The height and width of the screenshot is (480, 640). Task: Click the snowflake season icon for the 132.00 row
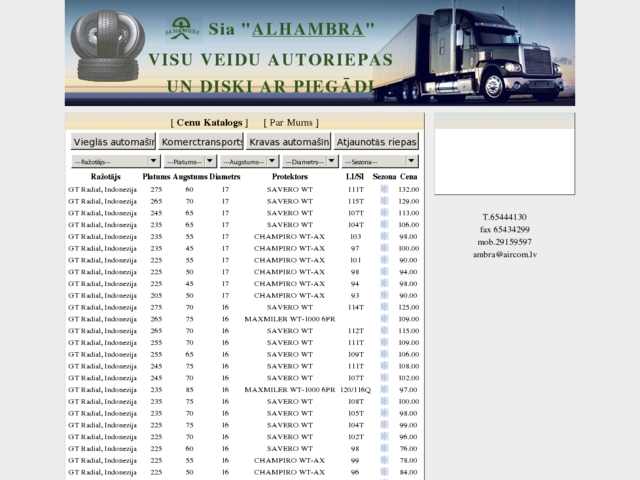point(384,189)
